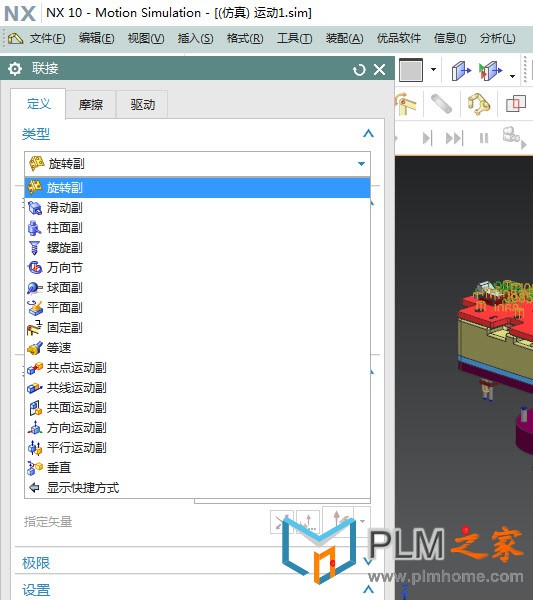The height and width of the screenshot is (600, 533).
Task: Select 平面副 joint type
Action: tap(197, 307)
